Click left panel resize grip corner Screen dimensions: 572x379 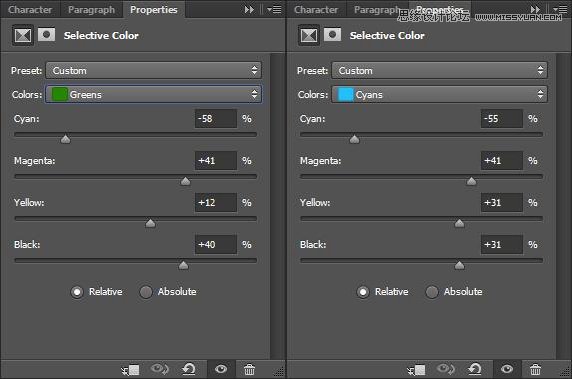pyautogui.click(x=279, y=372)
